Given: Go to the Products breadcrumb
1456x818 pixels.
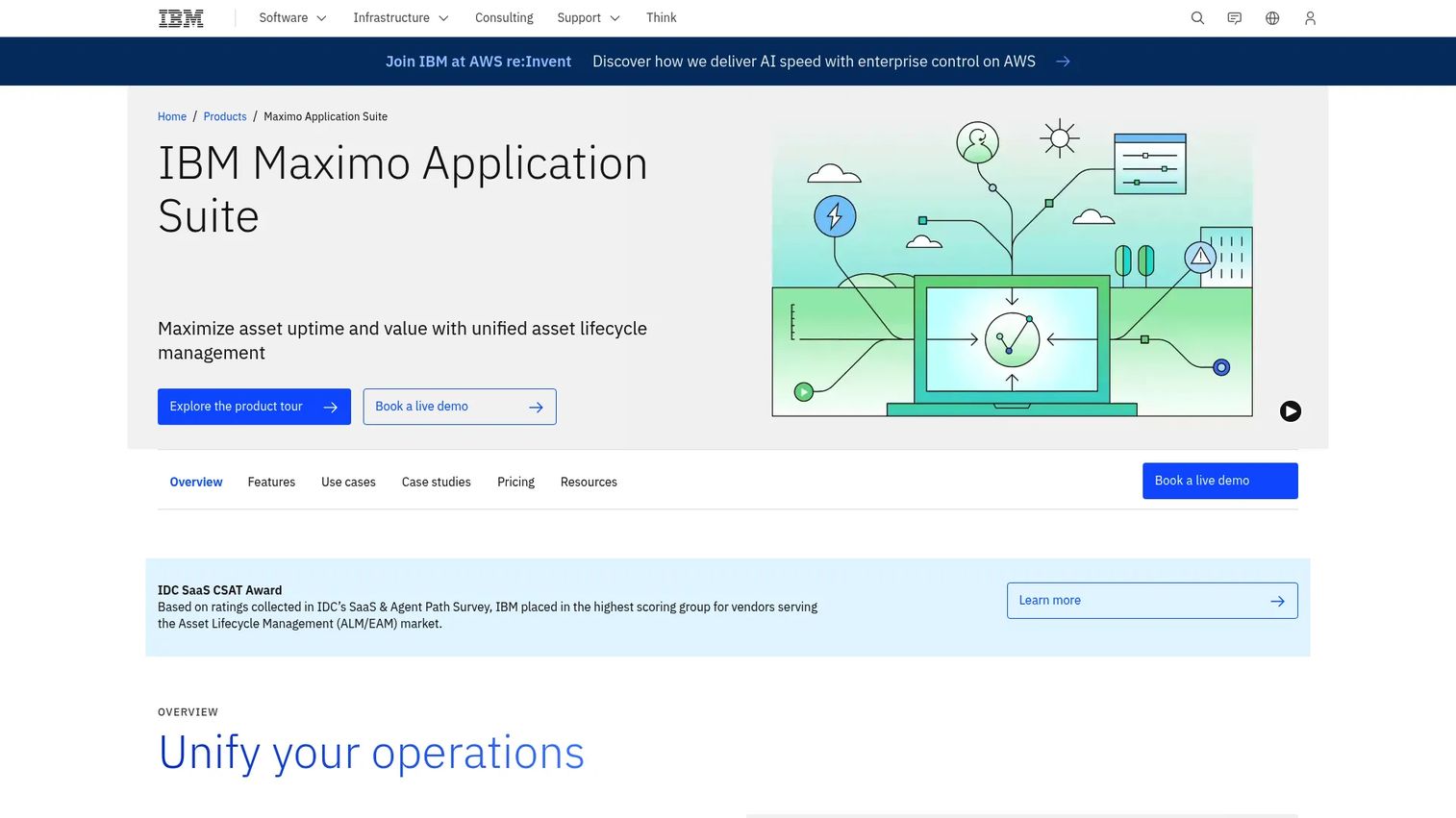Looking at the screenshot, I should (225, 116).
